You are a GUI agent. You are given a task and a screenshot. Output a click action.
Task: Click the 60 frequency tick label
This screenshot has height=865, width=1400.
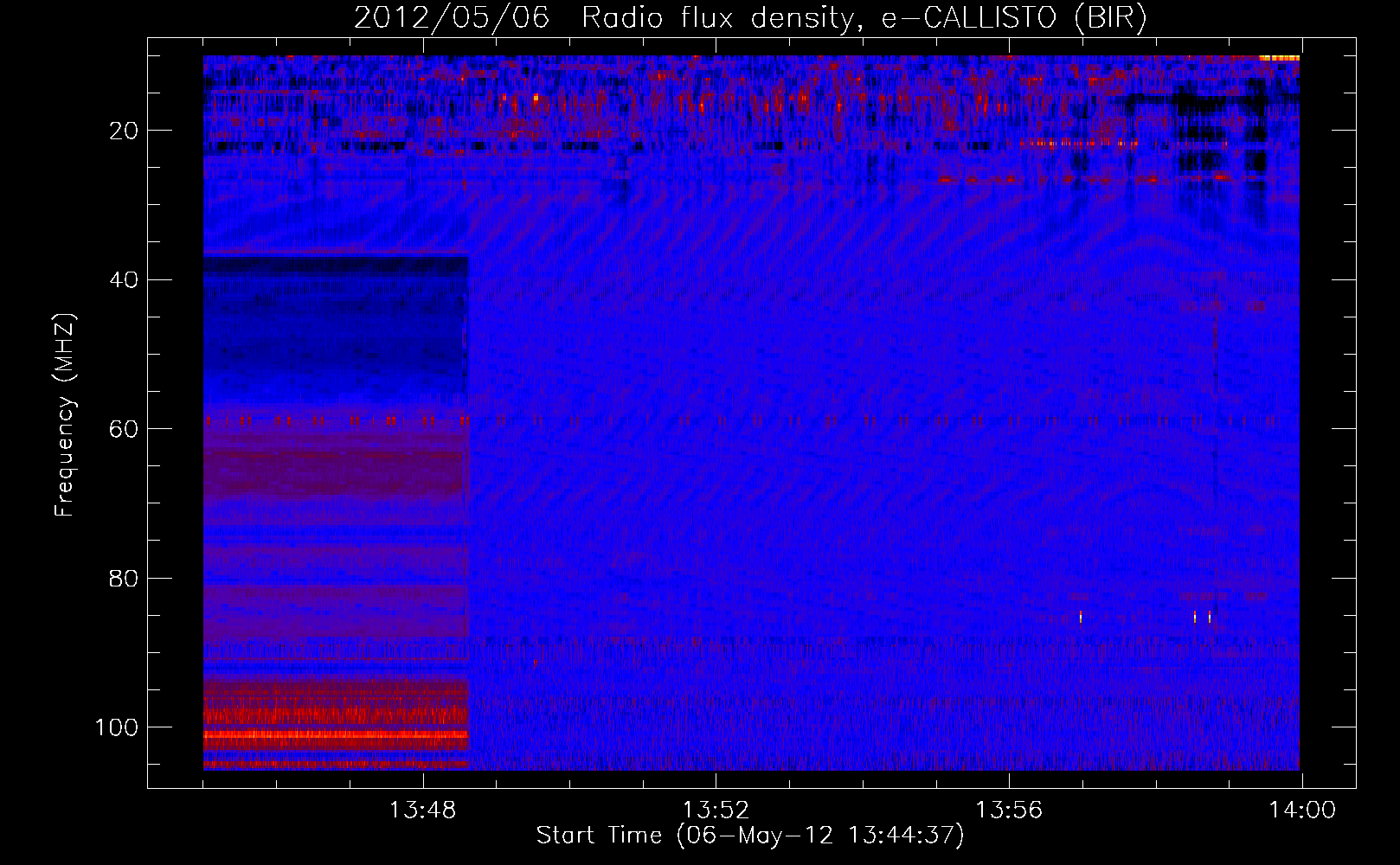click(124, 429)
